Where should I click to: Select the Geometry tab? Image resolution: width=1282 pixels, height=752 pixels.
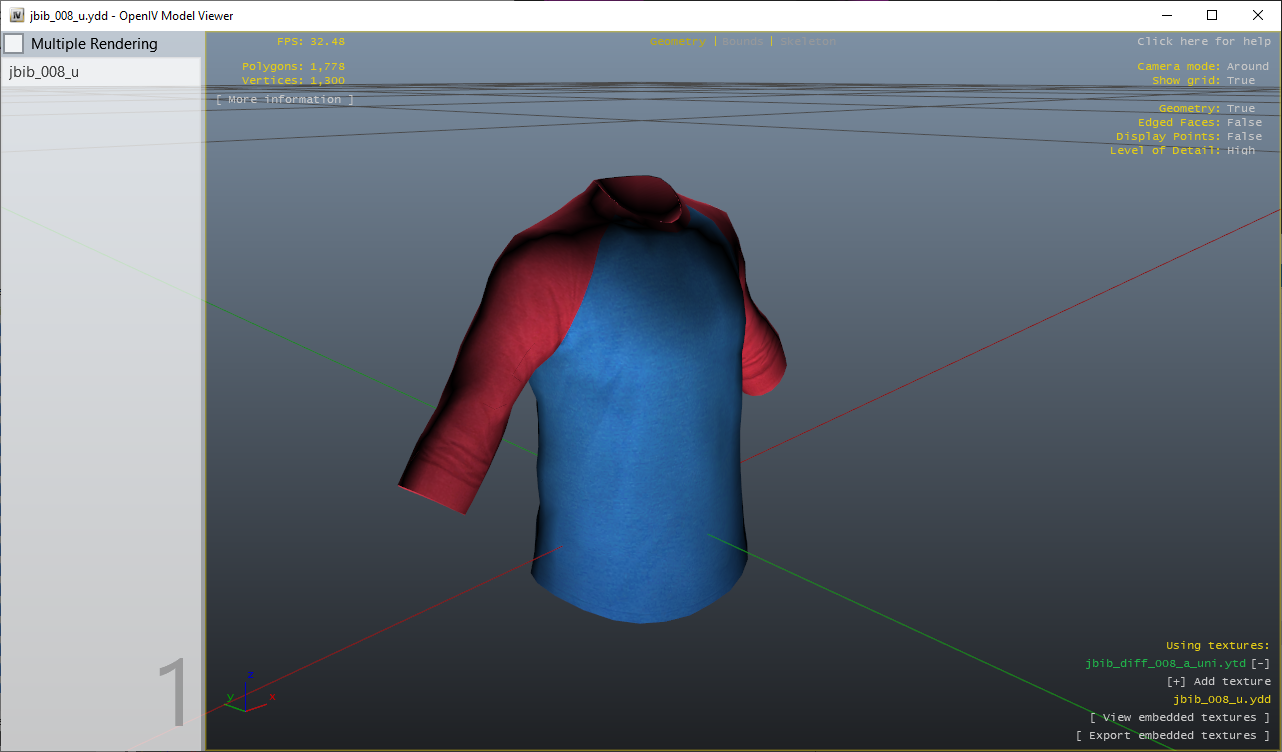point(677,41)
